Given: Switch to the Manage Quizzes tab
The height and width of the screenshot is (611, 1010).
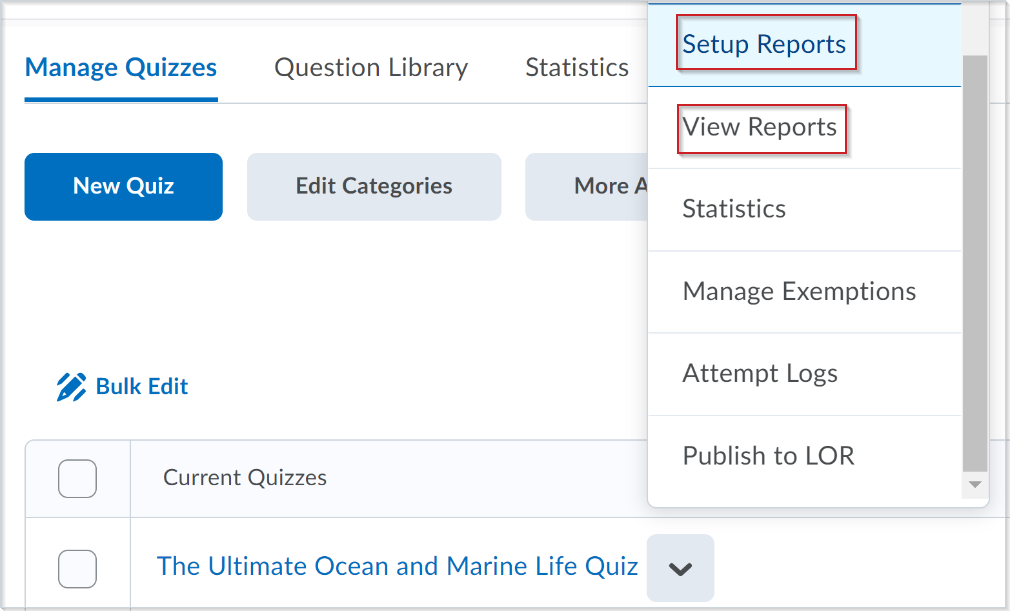Looking at the screenshot, I should click(x=121, y=68).
